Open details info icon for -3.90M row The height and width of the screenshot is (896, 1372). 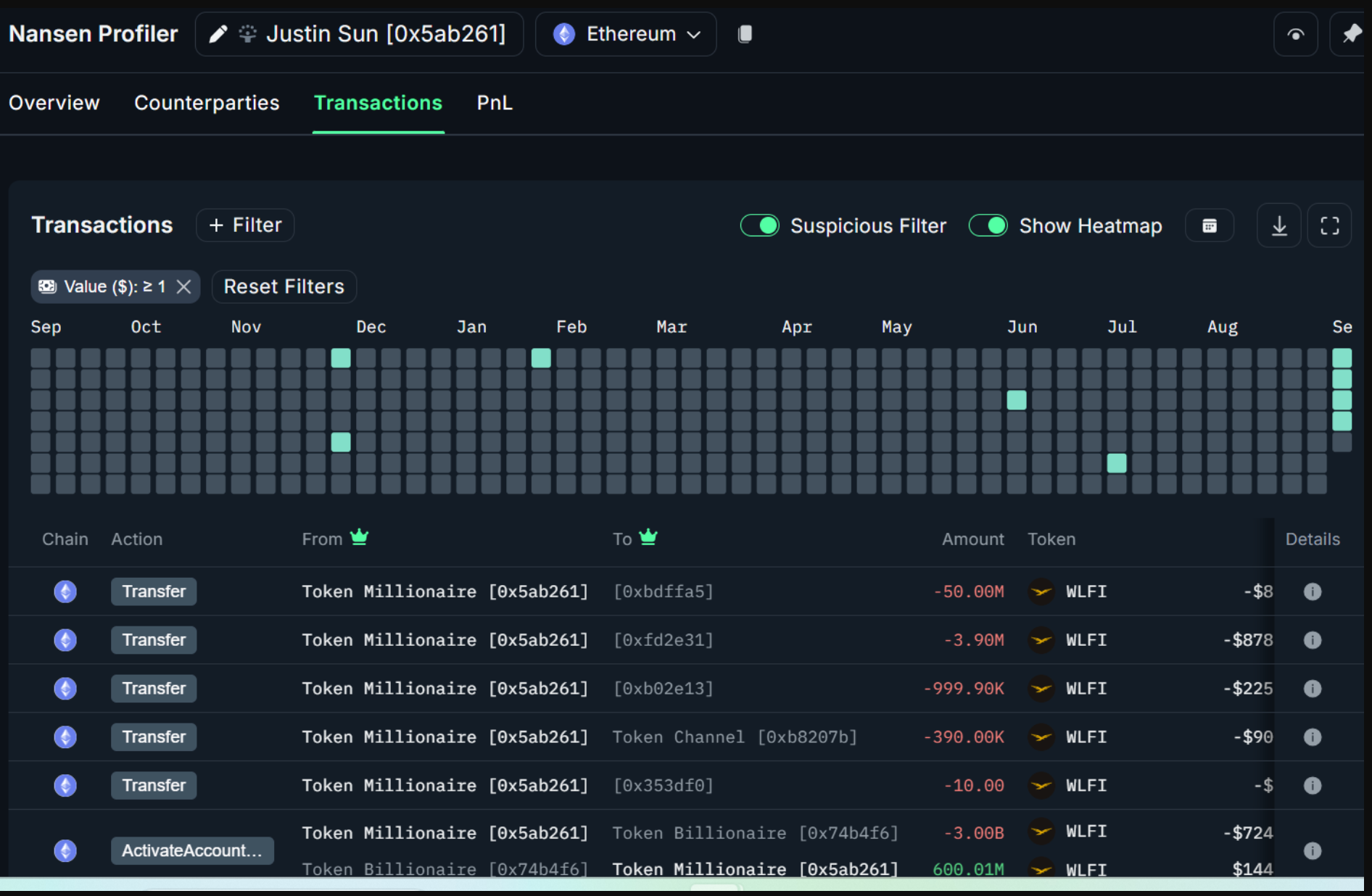(1313, 640)
